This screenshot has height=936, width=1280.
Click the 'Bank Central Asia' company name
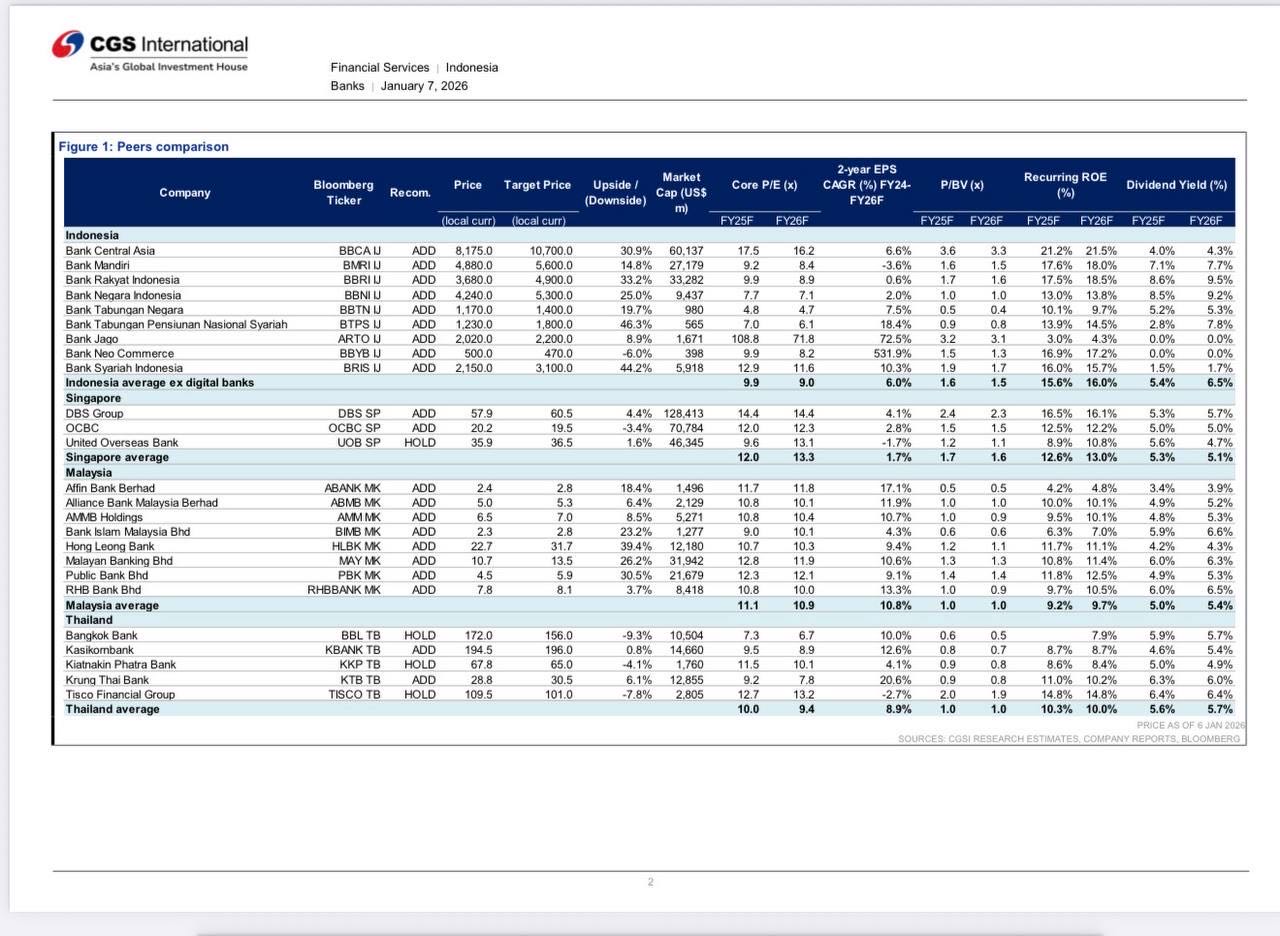(x=110, y=251)
